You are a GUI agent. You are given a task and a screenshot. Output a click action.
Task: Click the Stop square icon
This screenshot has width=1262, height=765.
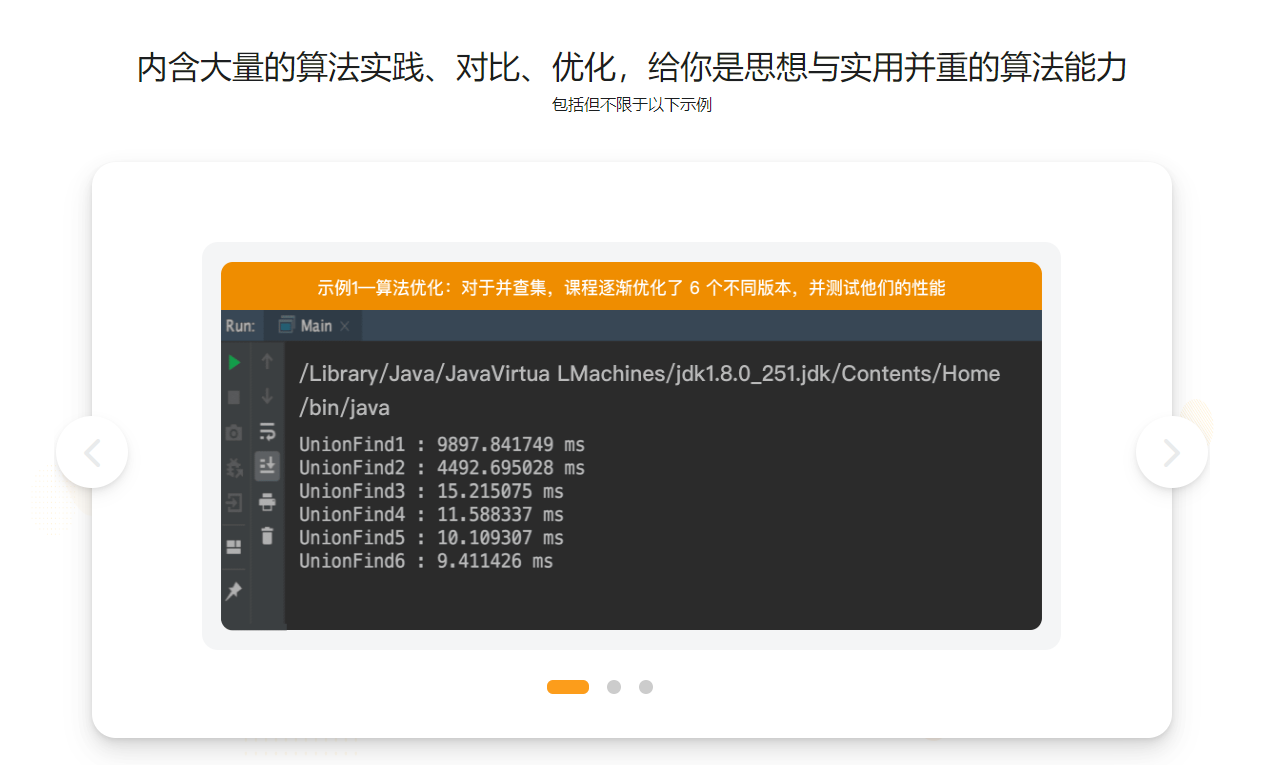pos(234,397)
